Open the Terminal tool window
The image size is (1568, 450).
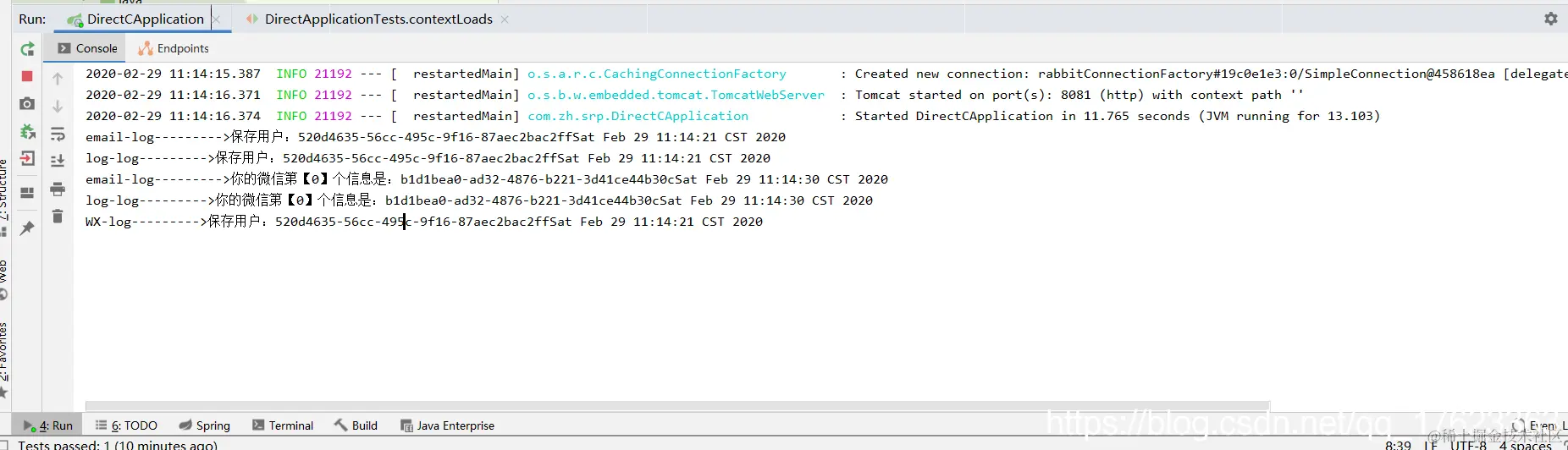[282, 425]
